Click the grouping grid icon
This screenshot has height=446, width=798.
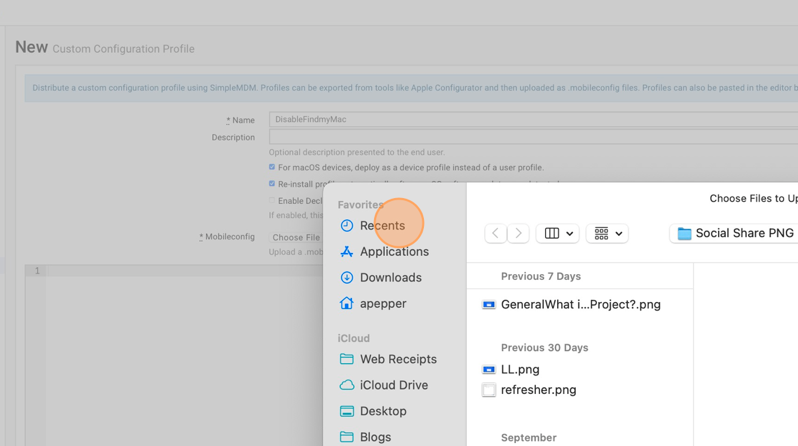pos(601,233)
